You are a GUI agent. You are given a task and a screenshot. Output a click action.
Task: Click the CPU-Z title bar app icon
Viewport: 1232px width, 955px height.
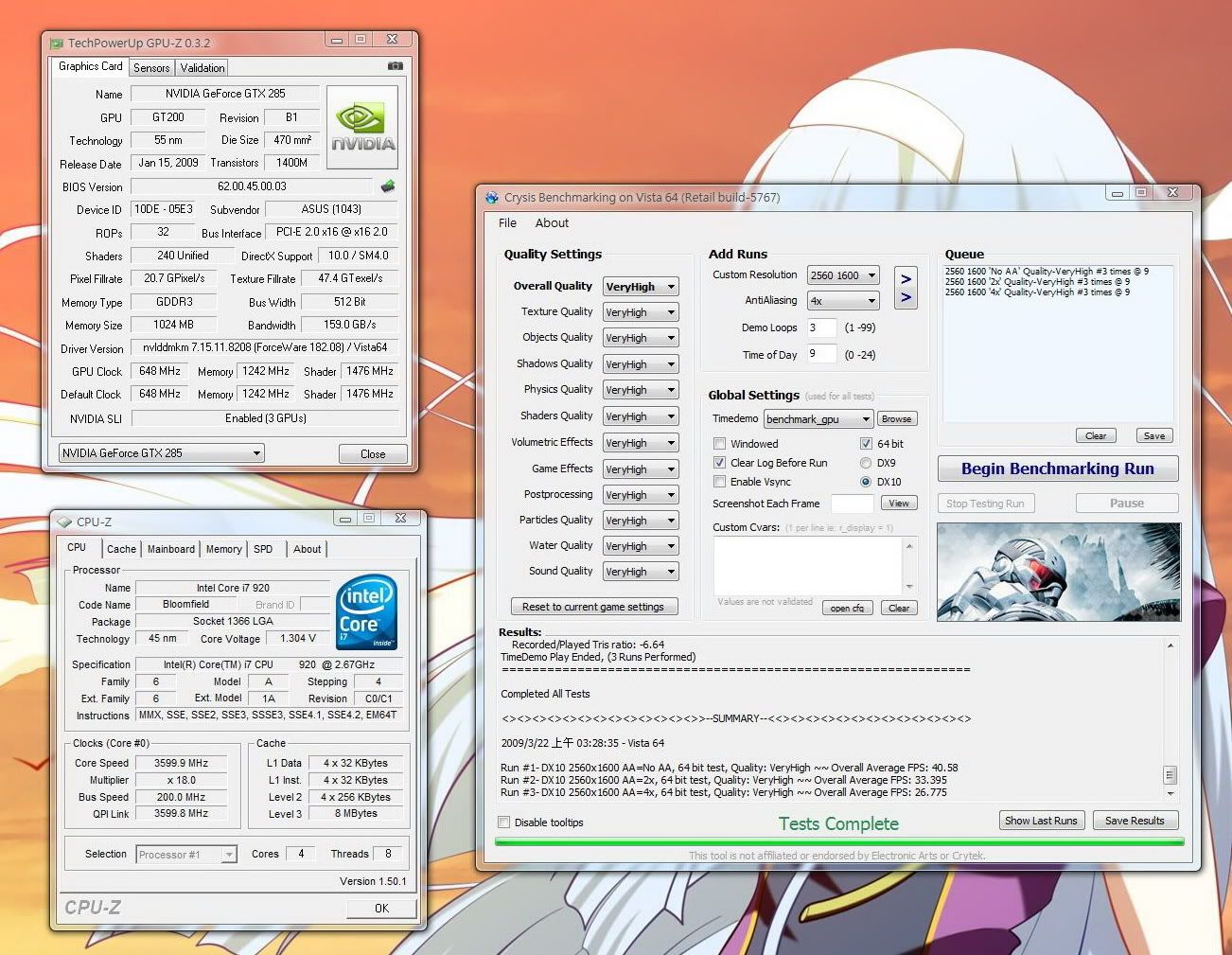pyautogui.click(x=64, y=522)
